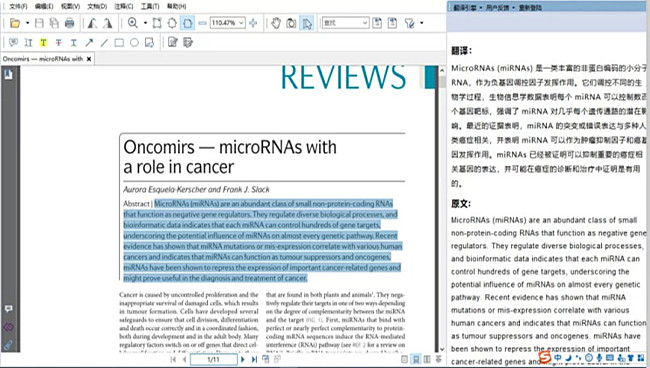This screenshot has height=368, width=650.
Task: Expand the 110.47% zoom level dropdown
Action: (241, 23)
